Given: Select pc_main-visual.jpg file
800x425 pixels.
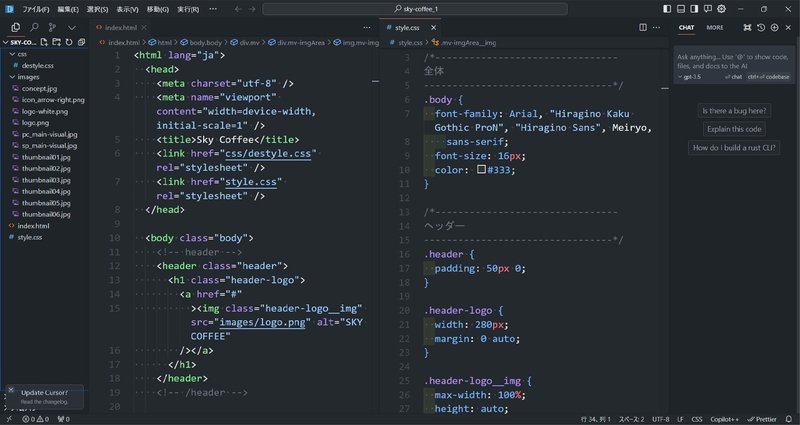Looking at the screenshot, I should [x=49, y=134].
